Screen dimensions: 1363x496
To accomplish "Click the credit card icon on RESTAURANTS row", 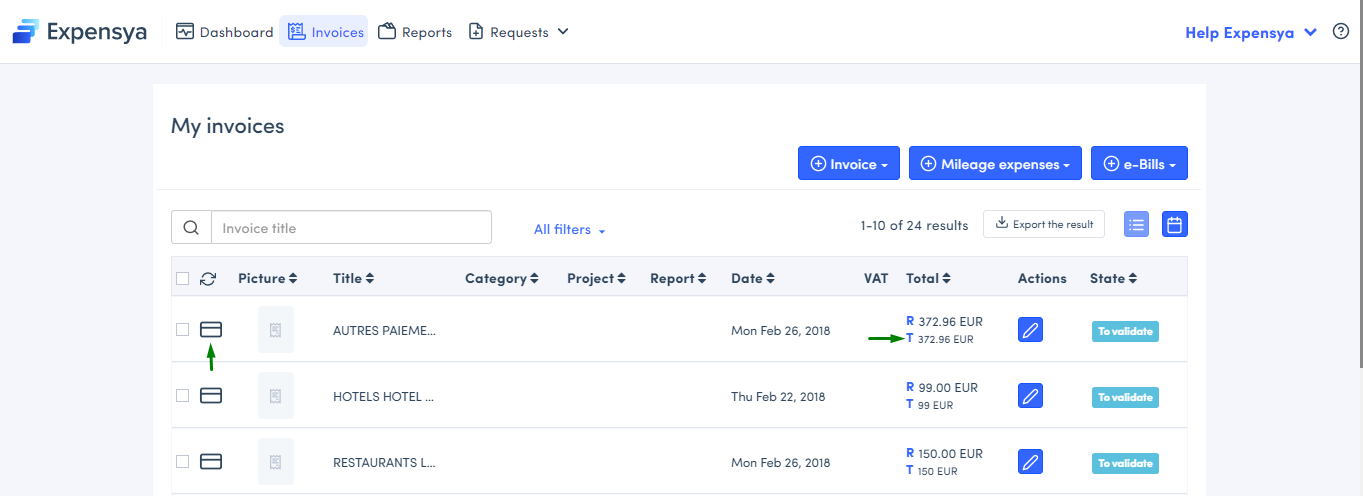I will pos(211,461).
